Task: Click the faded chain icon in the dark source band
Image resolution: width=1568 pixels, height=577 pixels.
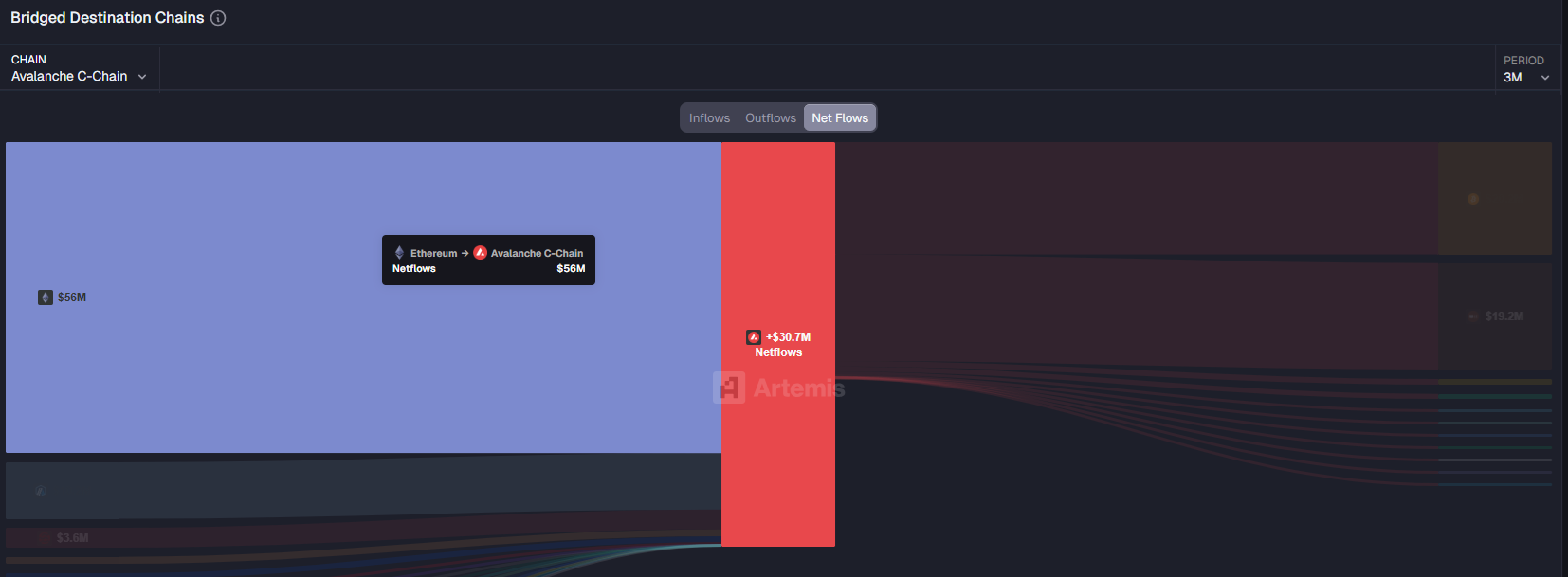Action: click(40, 491)
